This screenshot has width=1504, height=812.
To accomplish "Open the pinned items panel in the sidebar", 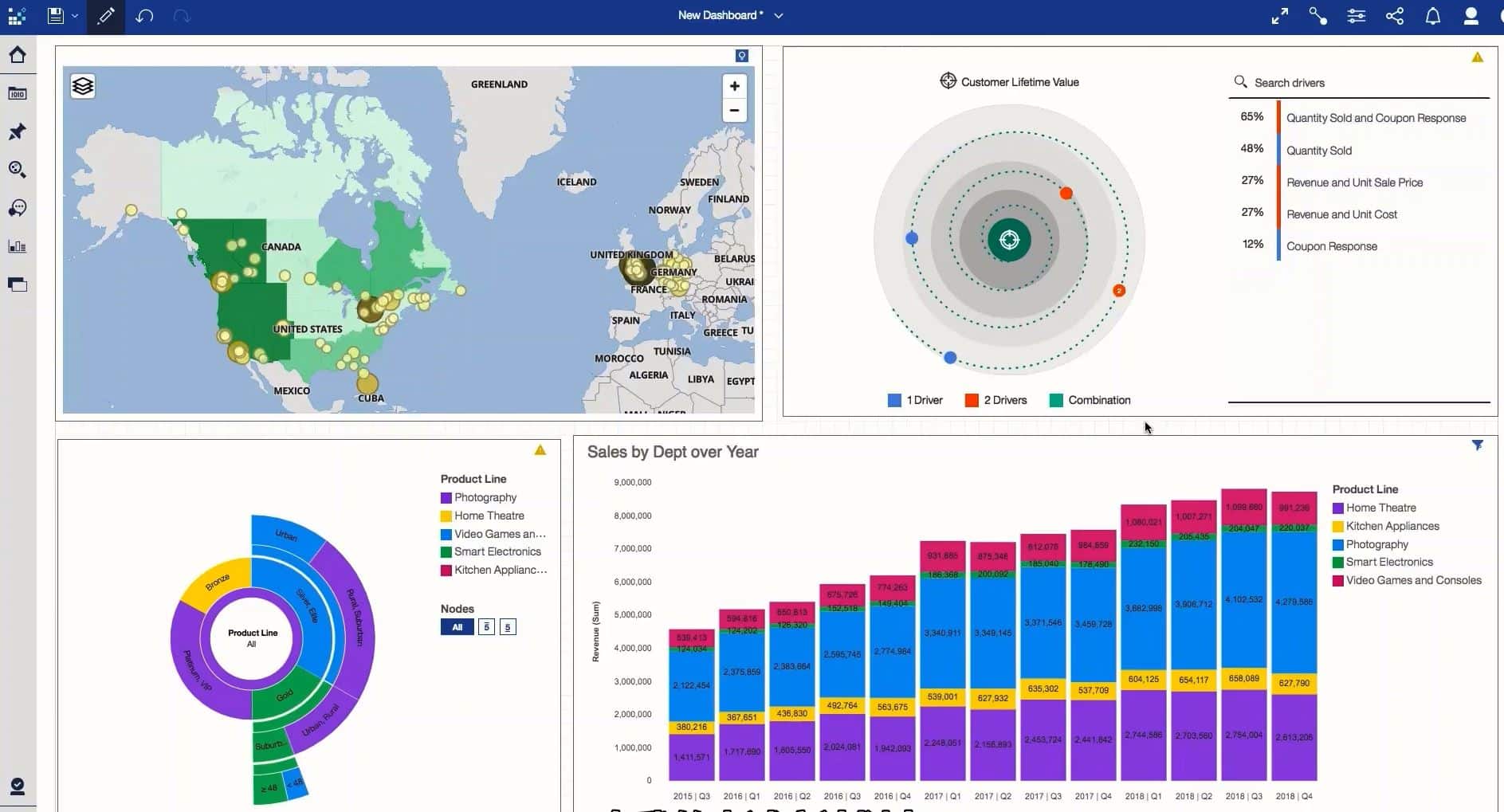I will 18,131.
